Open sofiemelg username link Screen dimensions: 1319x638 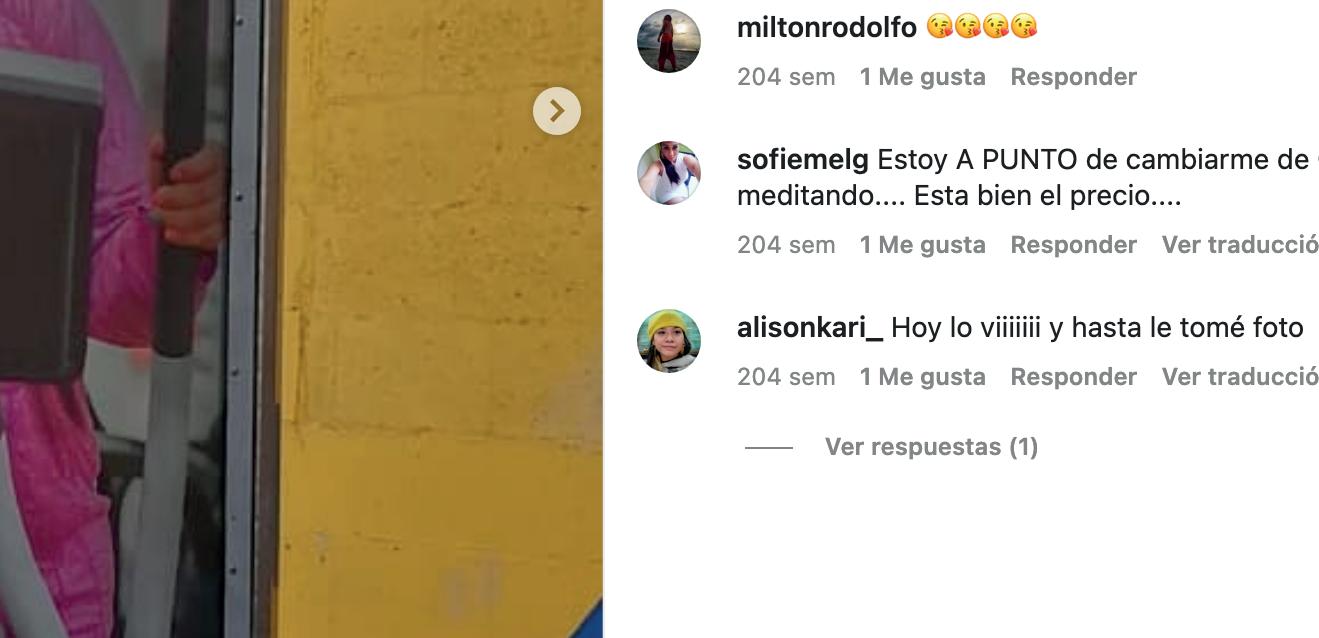[x=804, y=160]
